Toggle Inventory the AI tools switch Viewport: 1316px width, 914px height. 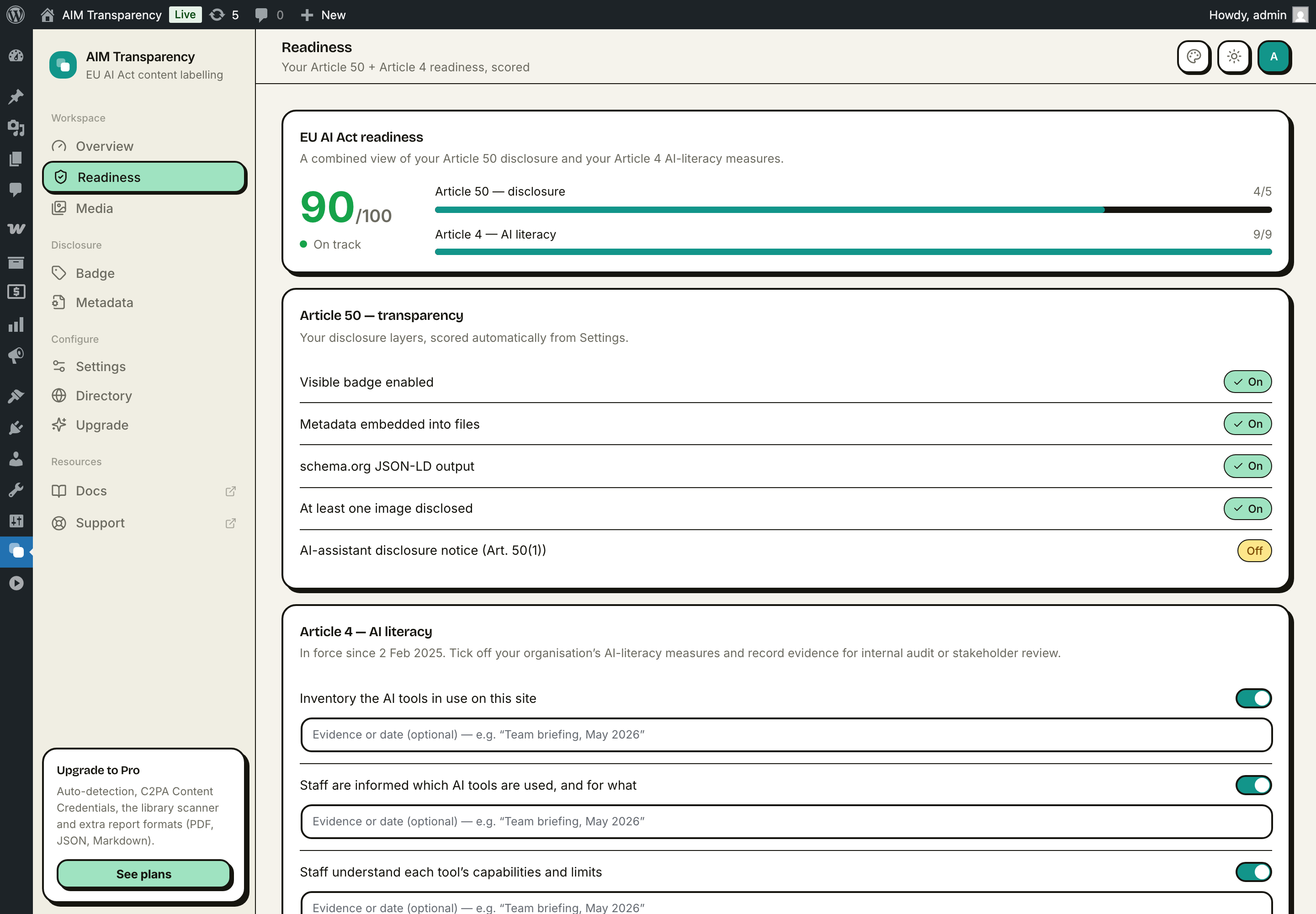1253,698
